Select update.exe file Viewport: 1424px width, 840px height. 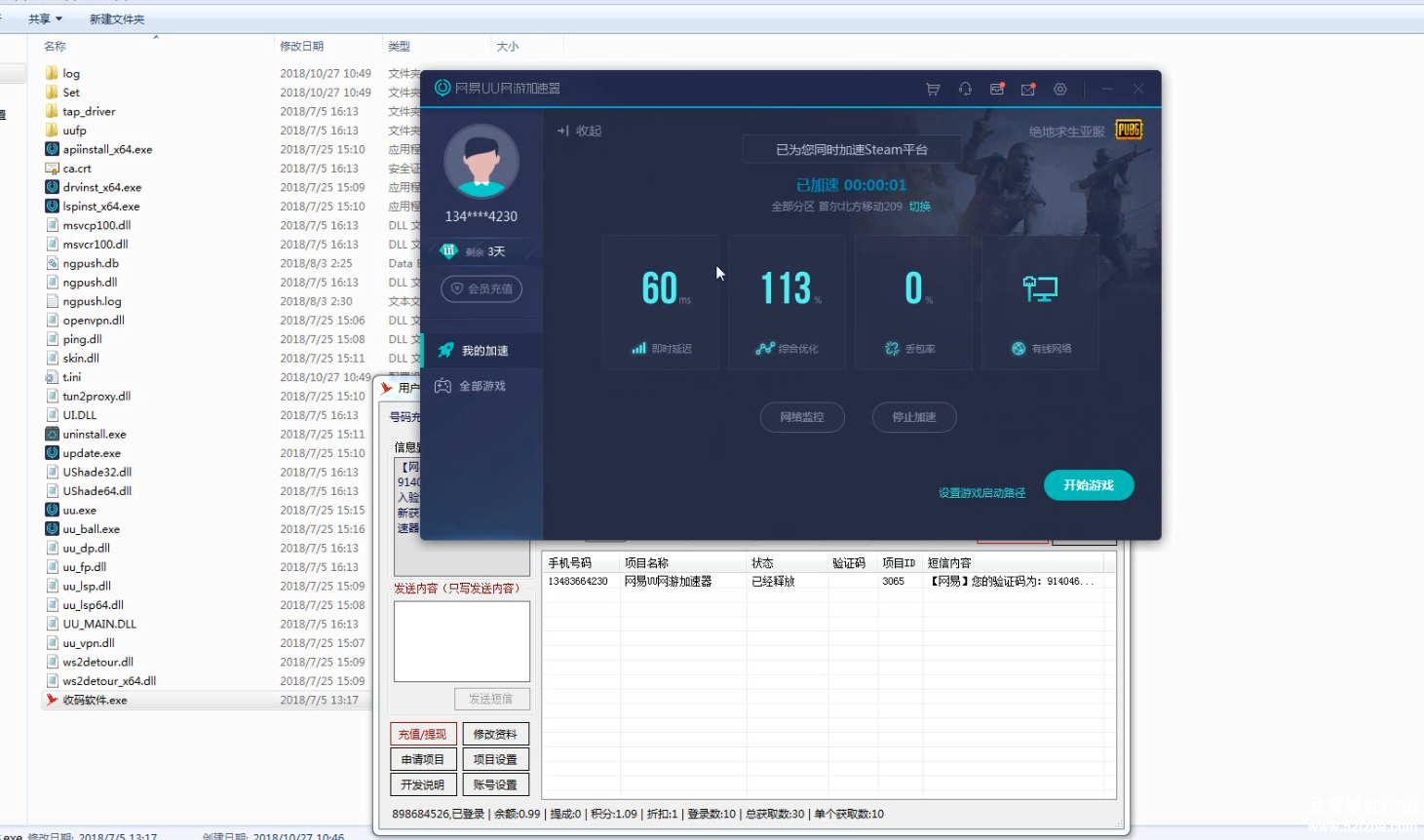(92, 453)
